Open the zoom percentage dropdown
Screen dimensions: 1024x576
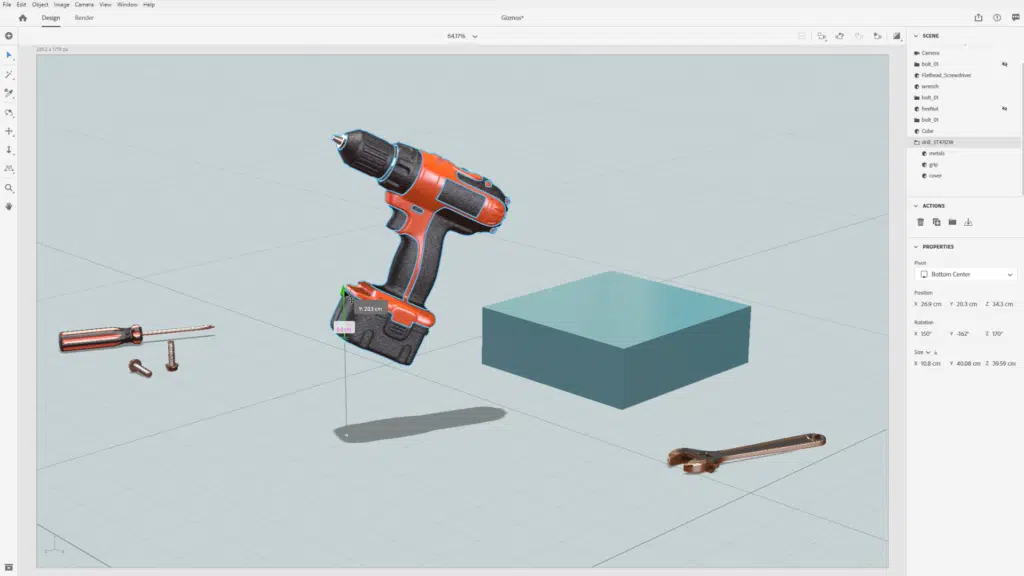475,36
